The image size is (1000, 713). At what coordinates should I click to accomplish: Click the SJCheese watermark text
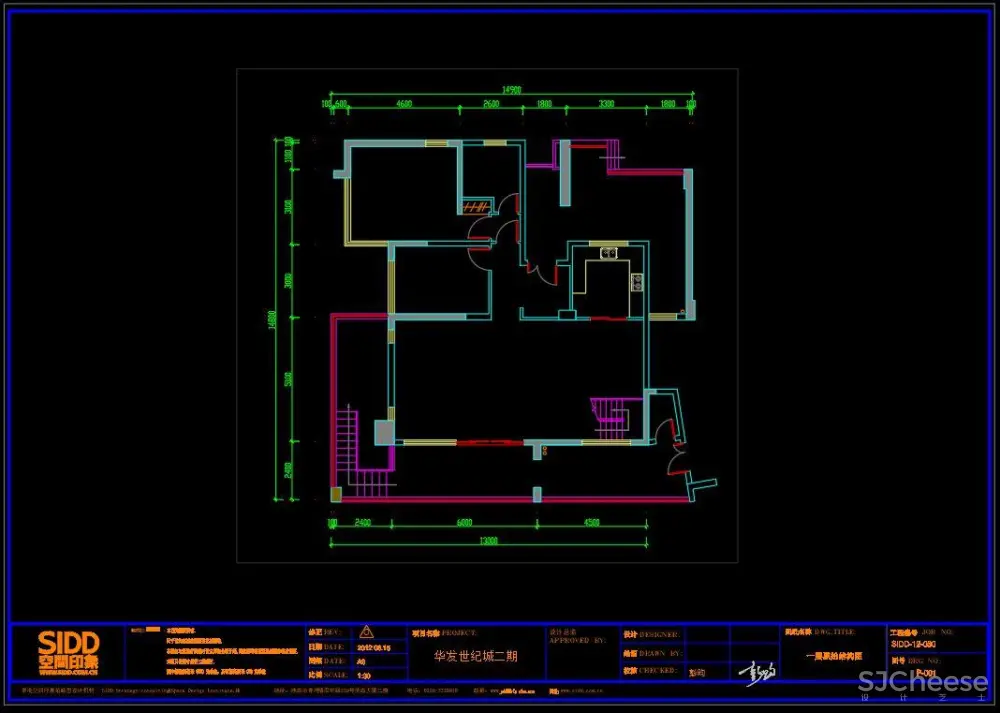tap(922, 683)
